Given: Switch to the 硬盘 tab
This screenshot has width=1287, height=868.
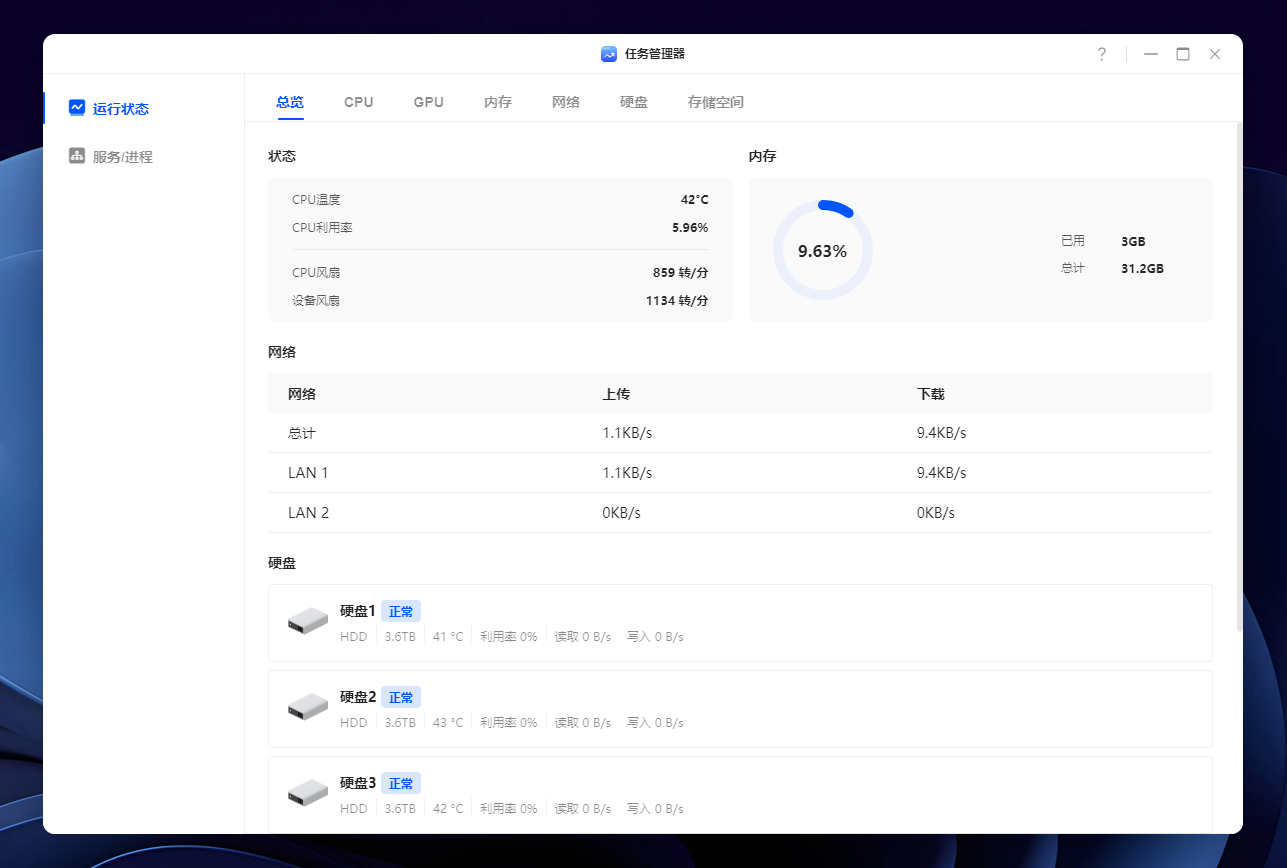Looking at the screenshot, I should coord(634,102).
